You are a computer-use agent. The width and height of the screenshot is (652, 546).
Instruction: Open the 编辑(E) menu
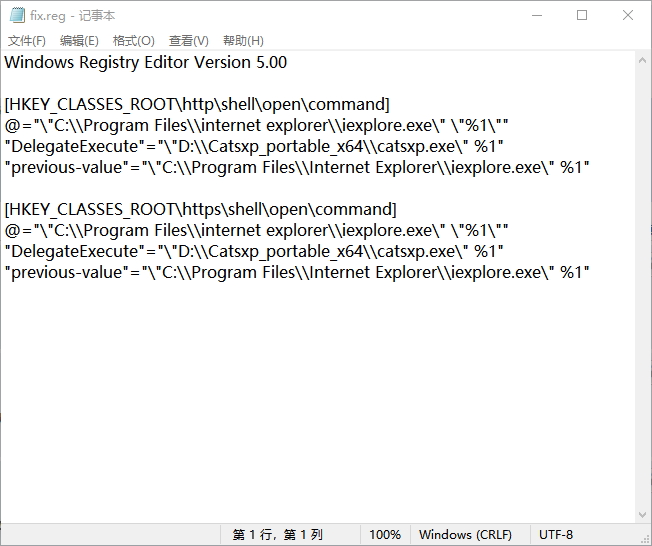tap(79, 41)
